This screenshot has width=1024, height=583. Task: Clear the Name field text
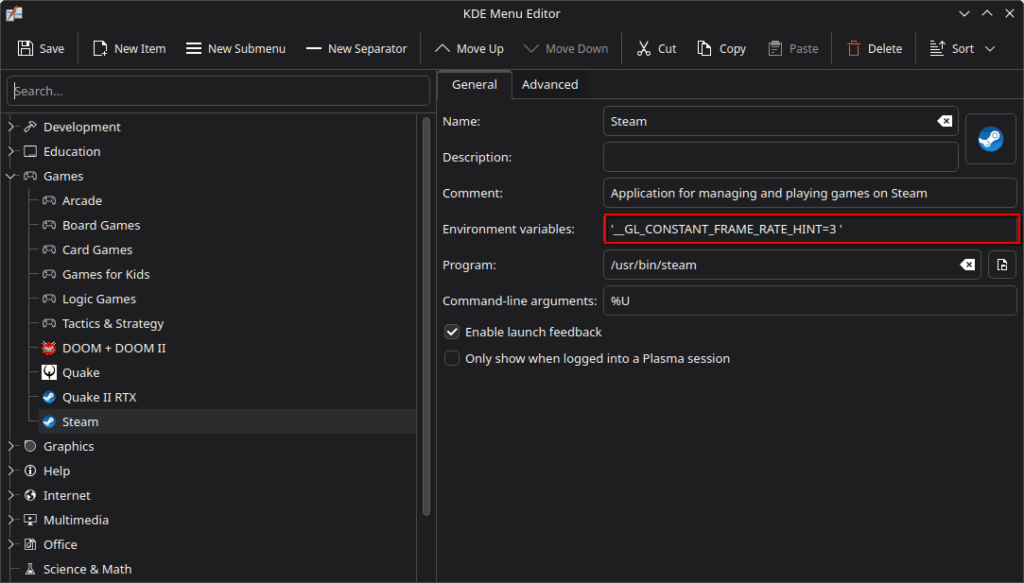pyautogui.click(x=944, y=121)
